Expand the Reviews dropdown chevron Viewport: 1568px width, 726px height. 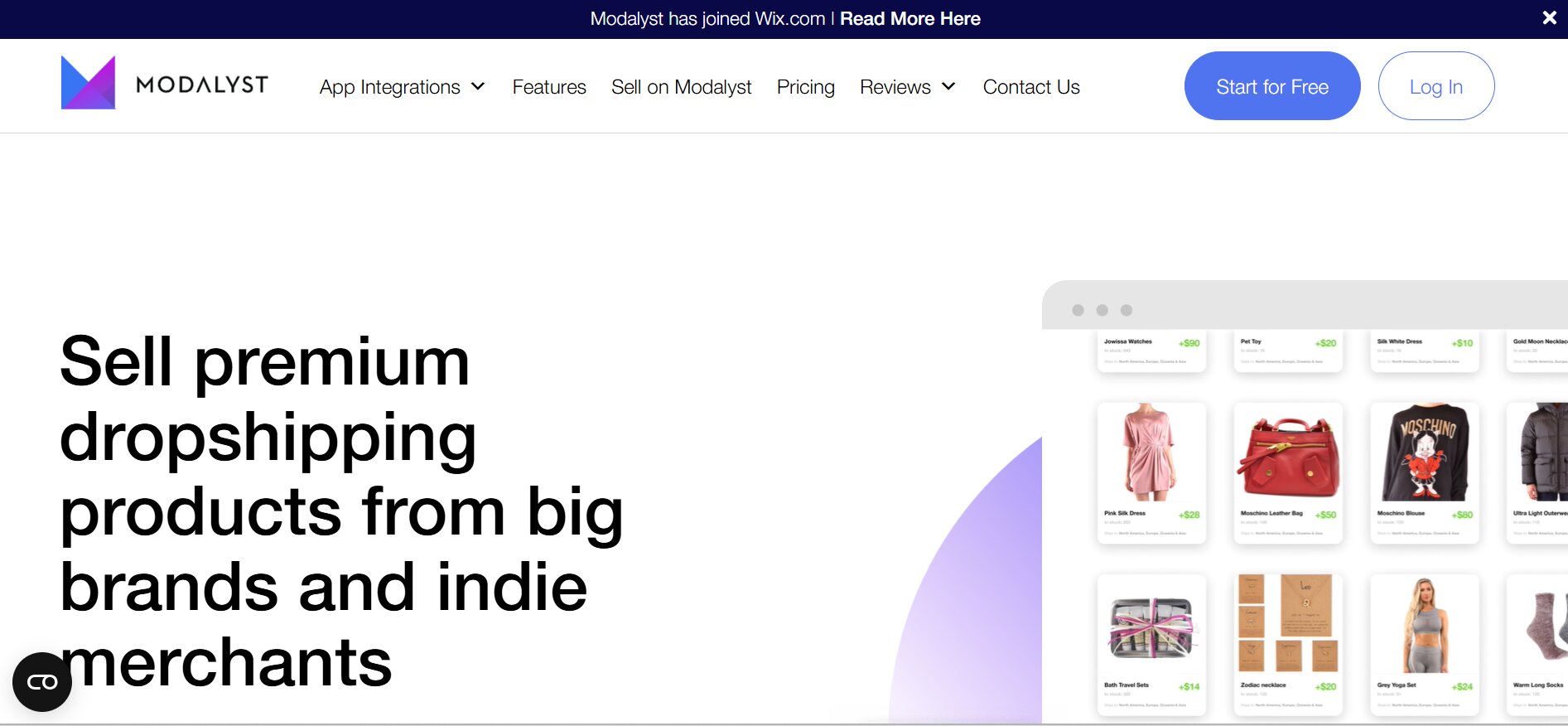pos(948,86)
